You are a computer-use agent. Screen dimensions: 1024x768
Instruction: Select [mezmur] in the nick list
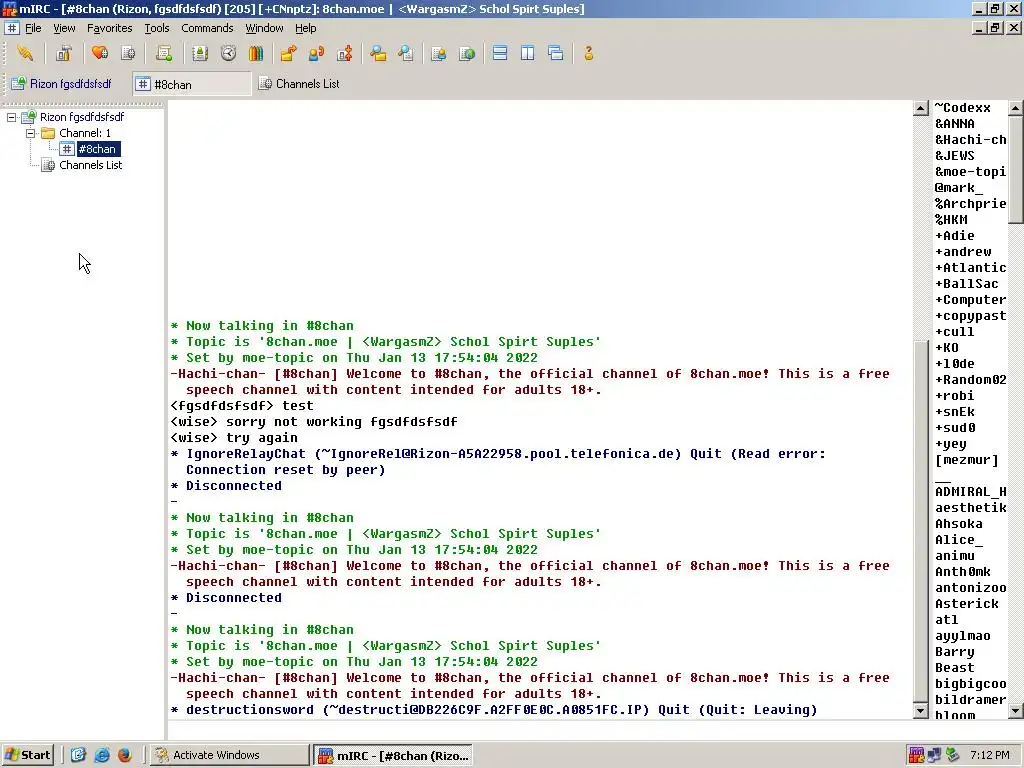pyautogui.click(x=967, y=460)
